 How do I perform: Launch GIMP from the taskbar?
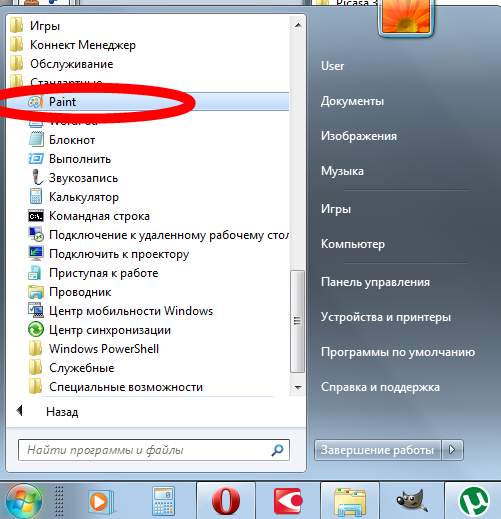pos(411,501)
